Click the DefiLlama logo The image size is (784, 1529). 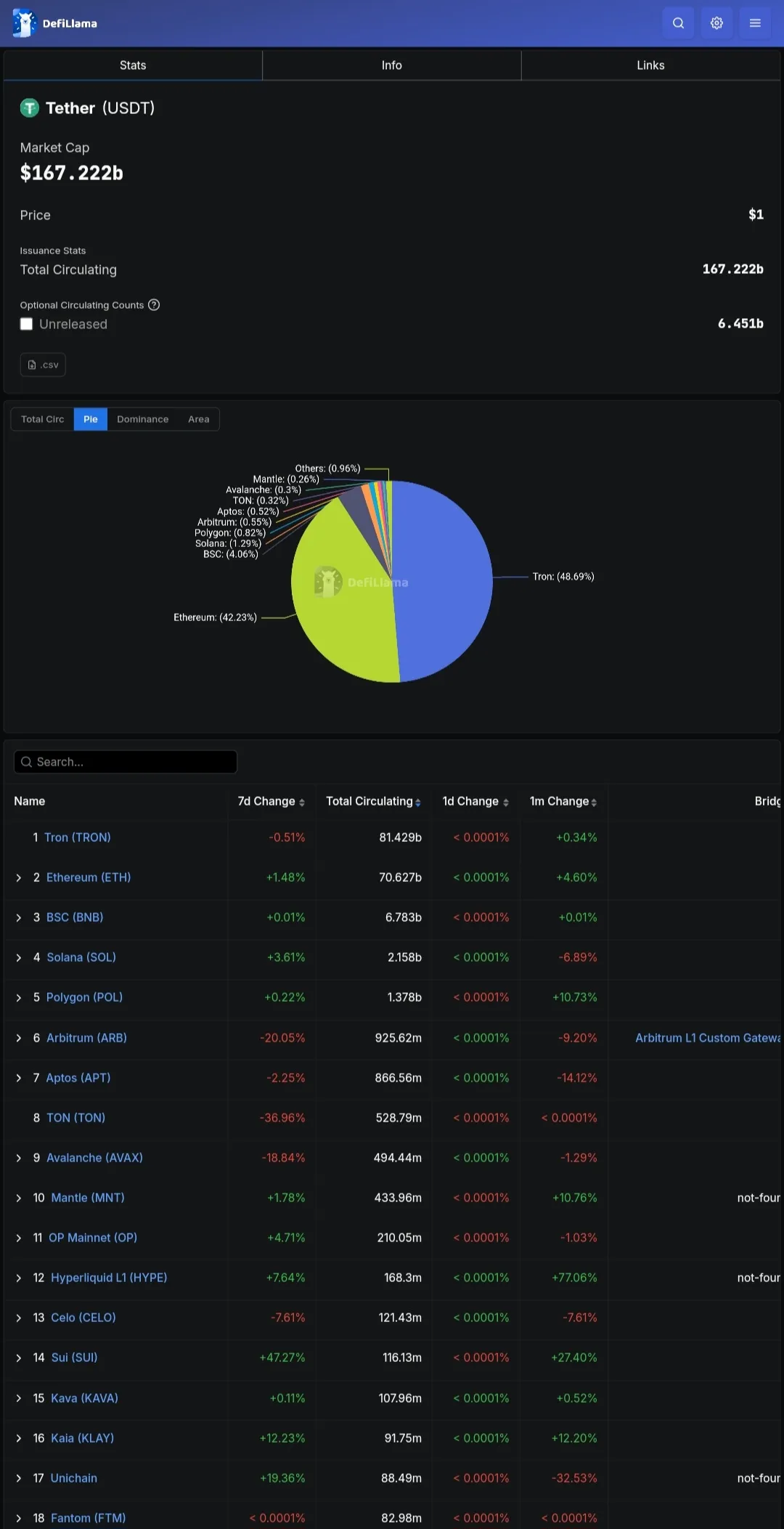coord(55,23)
